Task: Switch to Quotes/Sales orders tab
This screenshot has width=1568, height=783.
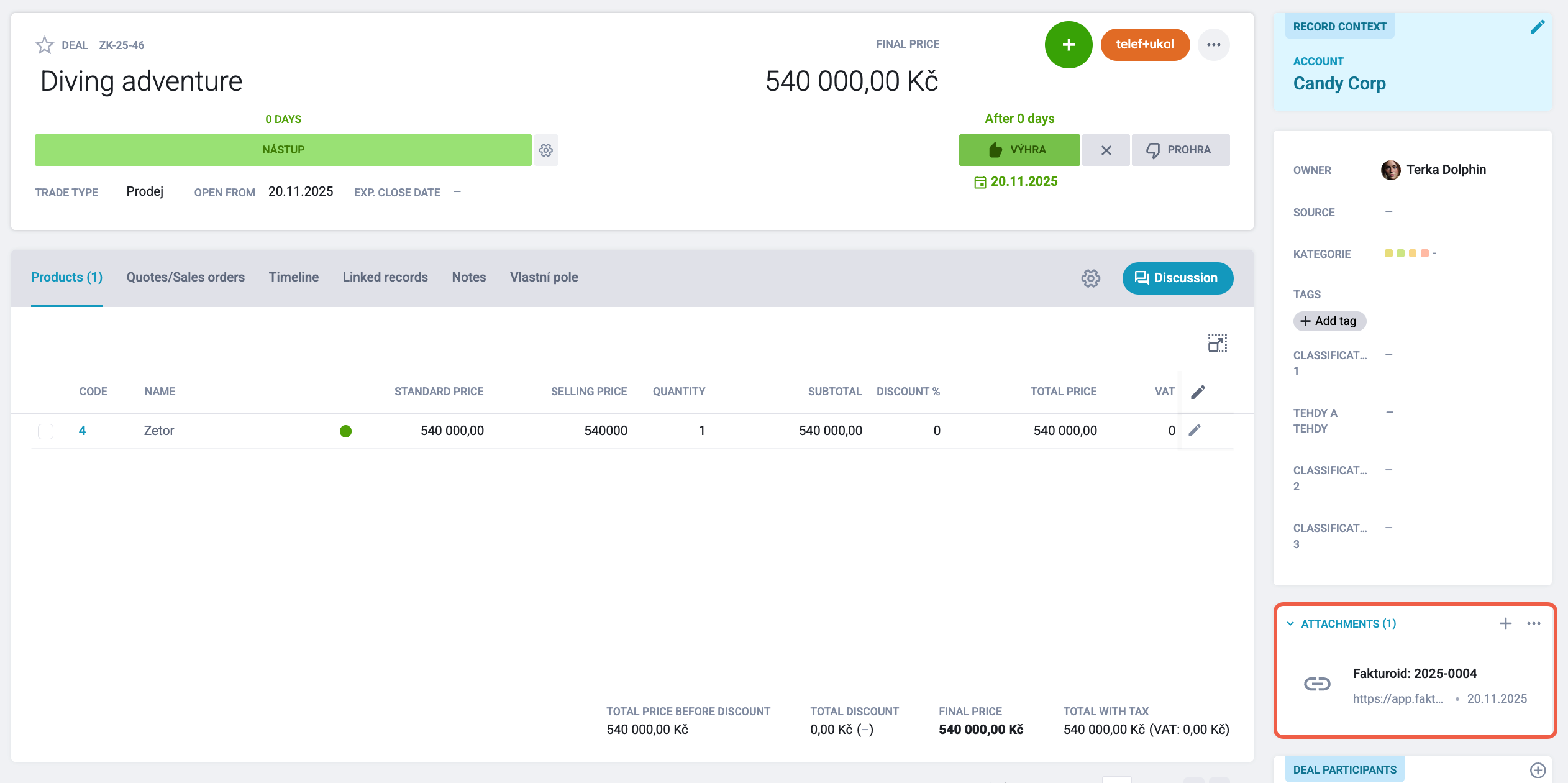Action: click(x=186, y=277)
